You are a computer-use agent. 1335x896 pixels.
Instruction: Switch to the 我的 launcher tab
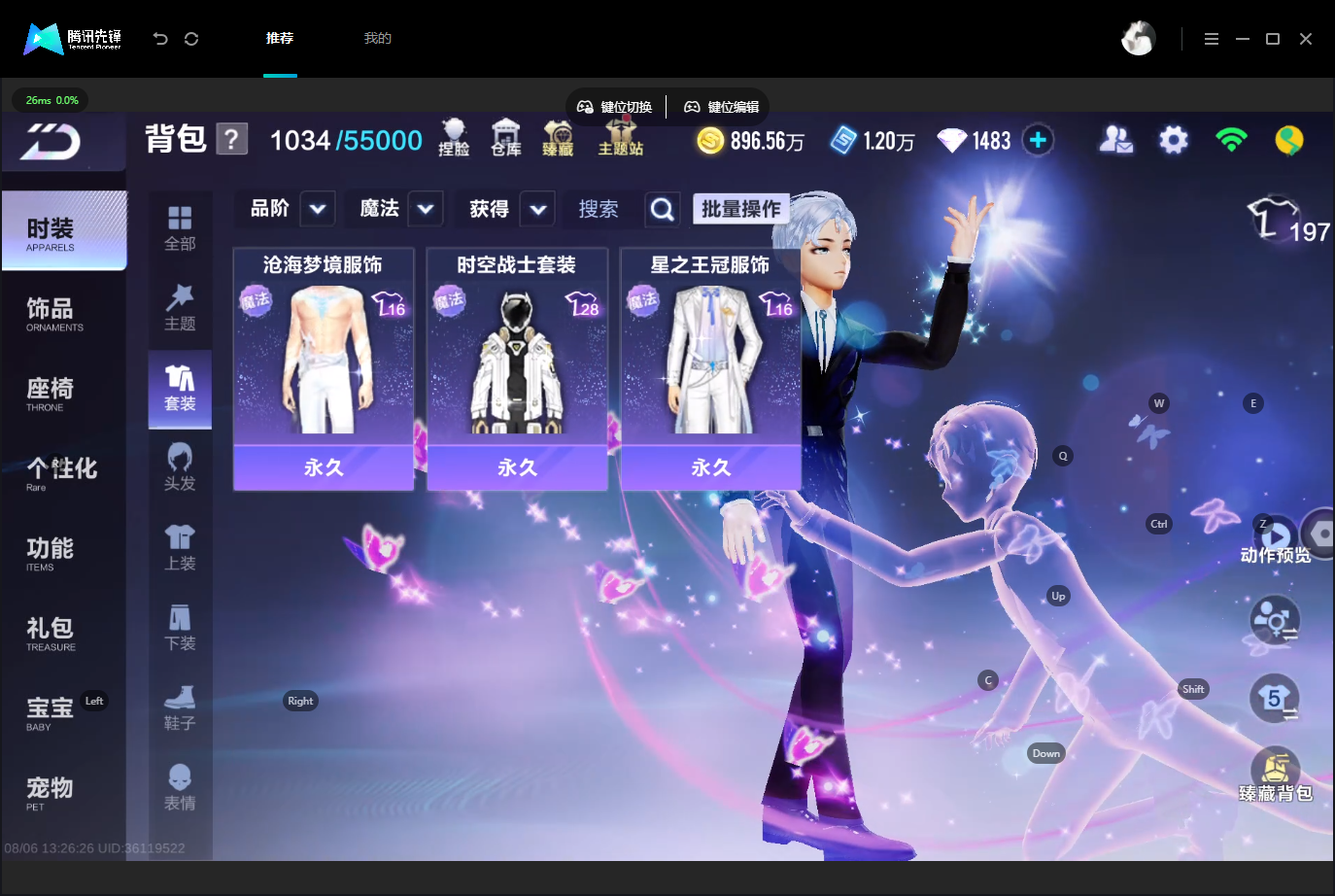click(378, 39)
